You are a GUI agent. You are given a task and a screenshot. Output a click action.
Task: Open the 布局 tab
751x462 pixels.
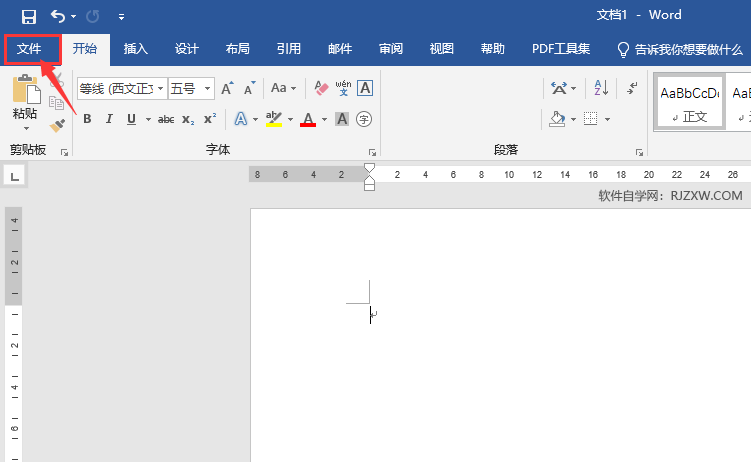pyautogui.click(x=238, y=49)
